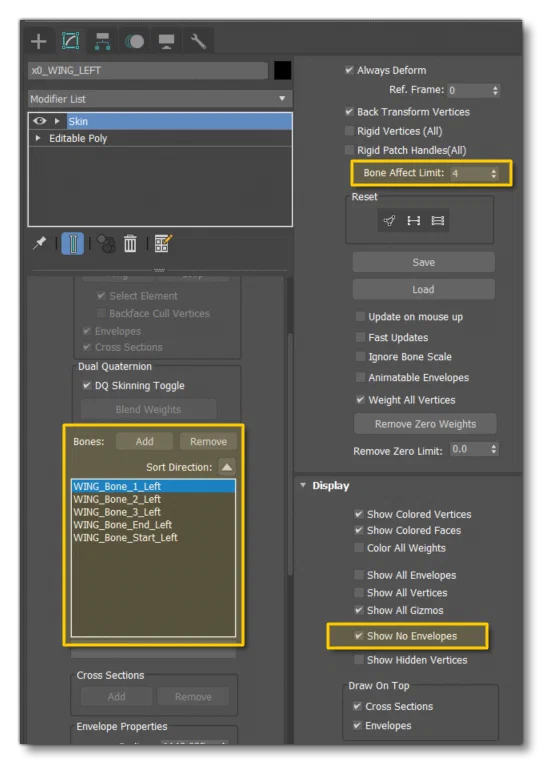Select WING_Bone_1_Left in bones list
The width and height of the screenshot is (542, 764).
pyautogui.click(x=154, y=486)
